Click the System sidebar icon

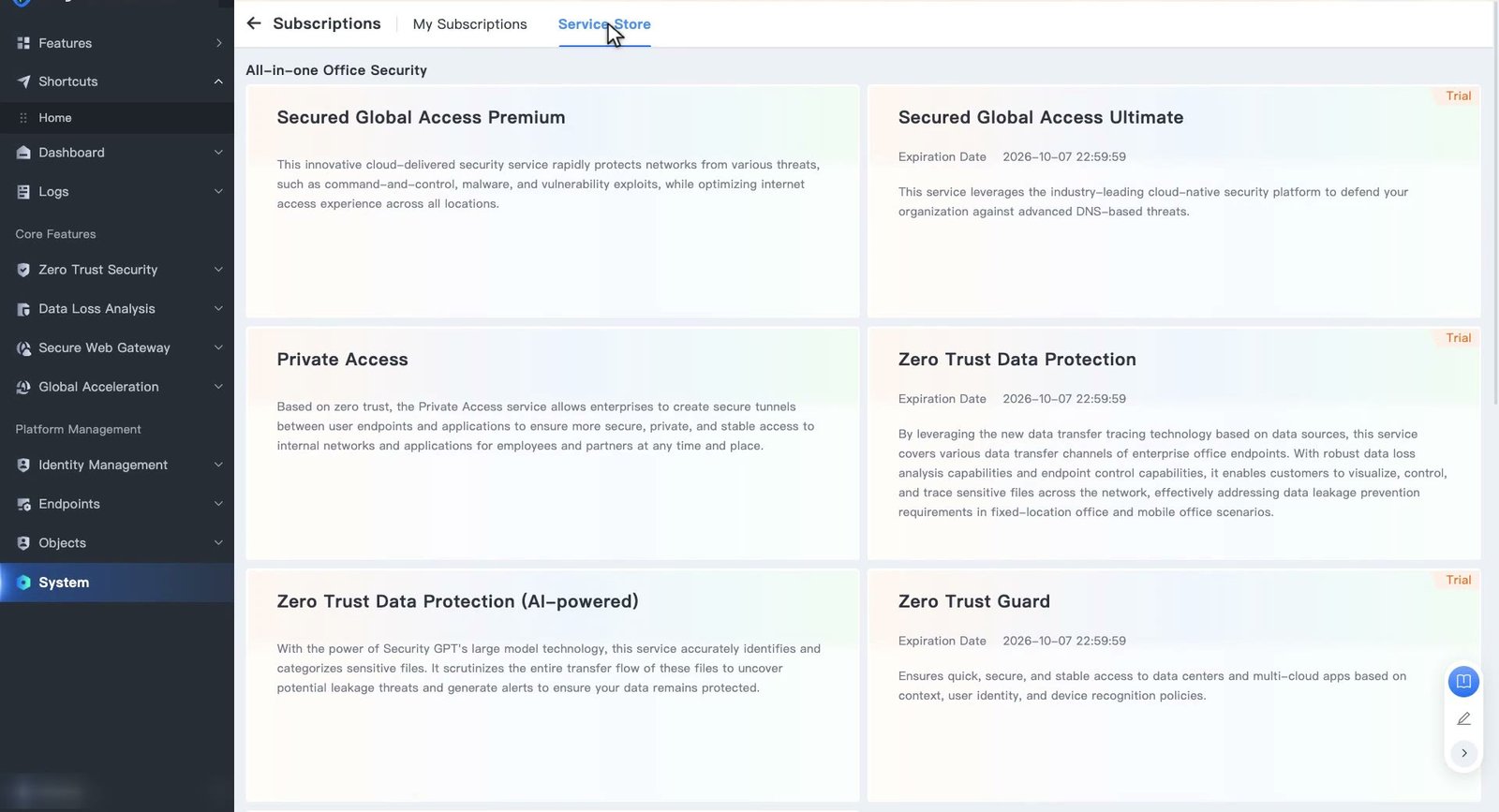pyautogui.click(x=23, y=583)
